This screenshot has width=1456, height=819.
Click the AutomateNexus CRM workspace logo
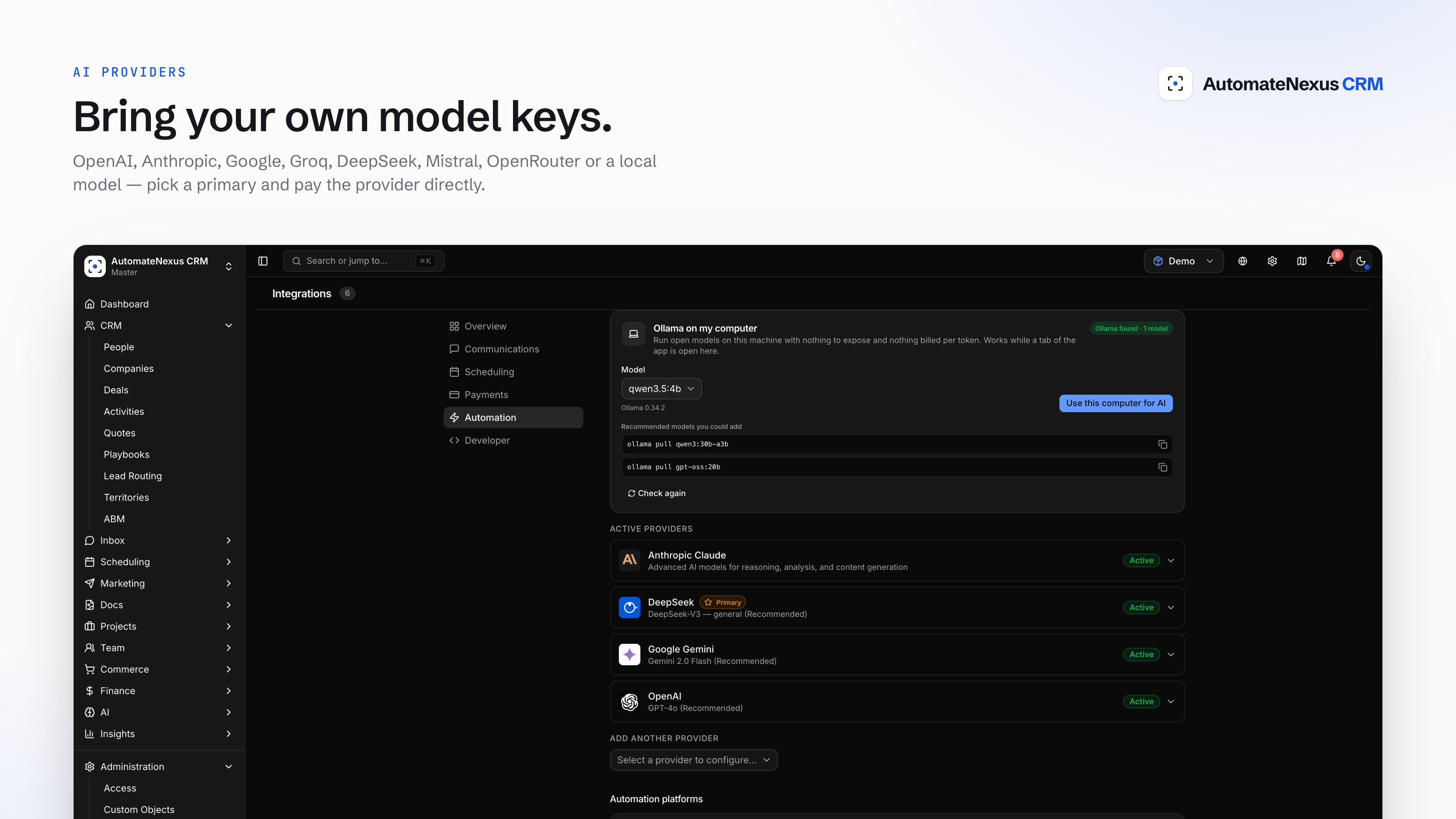coord(95,266)
